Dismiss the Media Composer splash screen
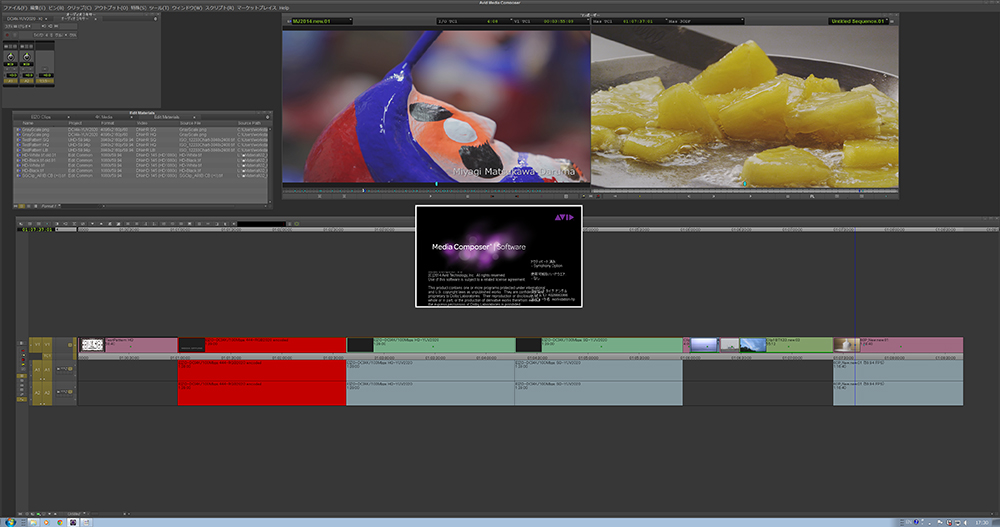 click(499, 256)
